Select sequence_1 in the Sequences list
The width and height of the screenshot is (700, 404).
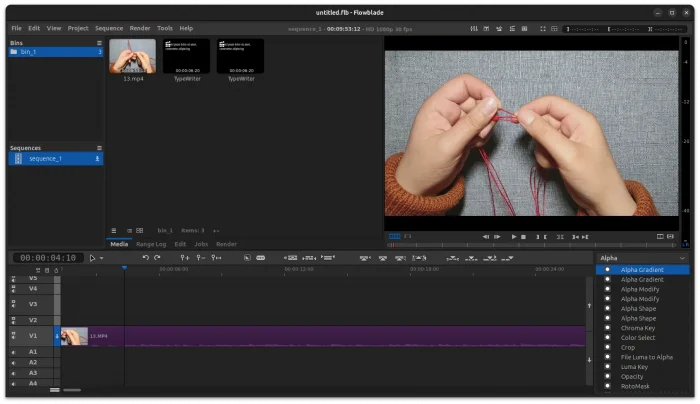(56, 158)
